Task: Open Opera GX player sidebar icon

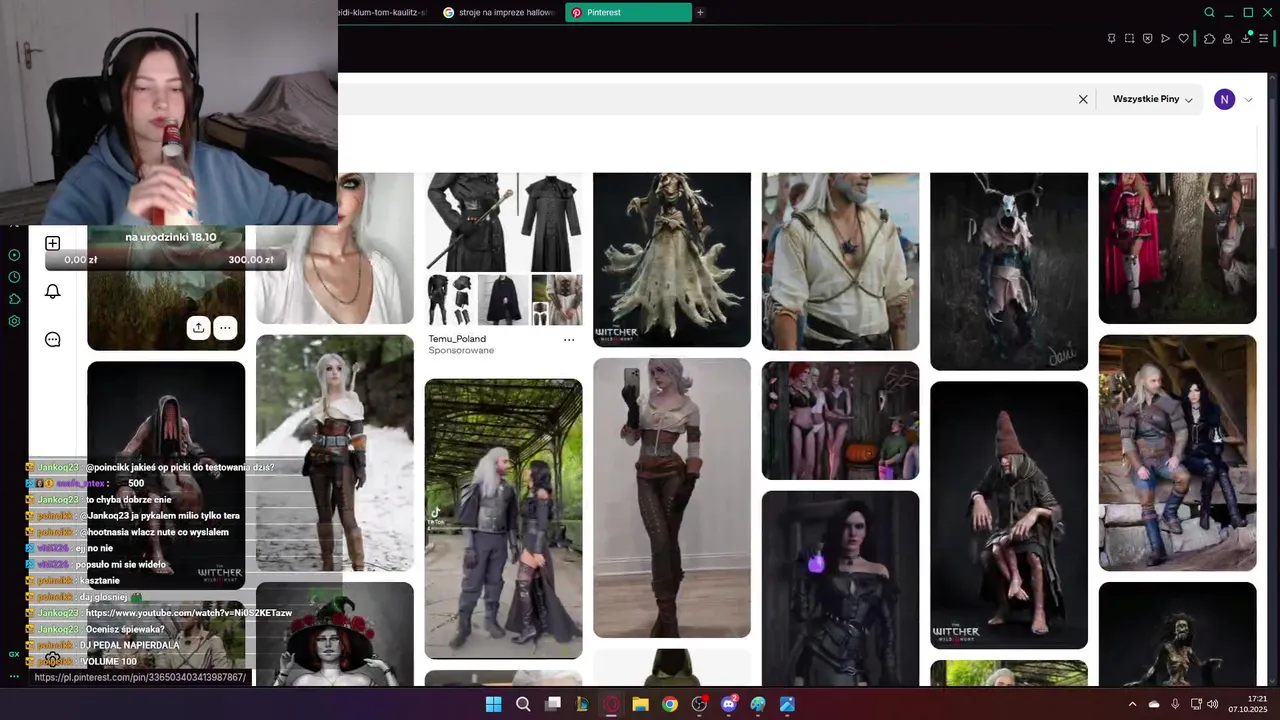Action: tap(14, 255)
